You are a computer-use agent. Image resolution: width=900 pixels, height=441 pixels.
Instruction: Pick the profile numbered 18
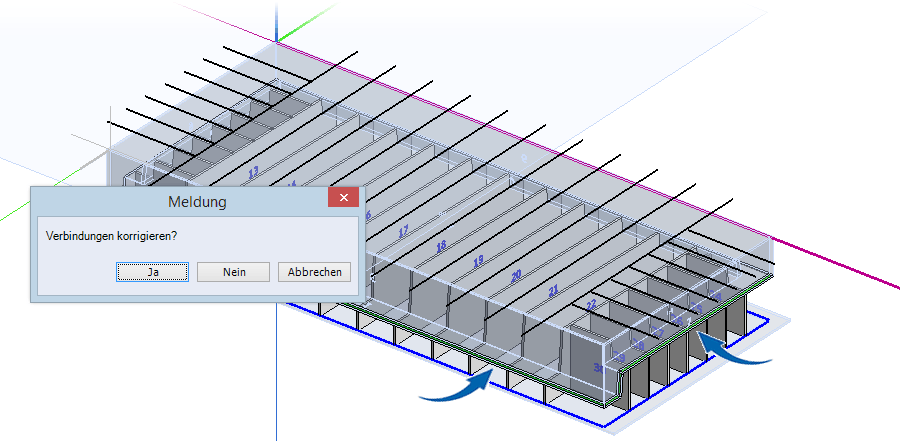(441, 245)
